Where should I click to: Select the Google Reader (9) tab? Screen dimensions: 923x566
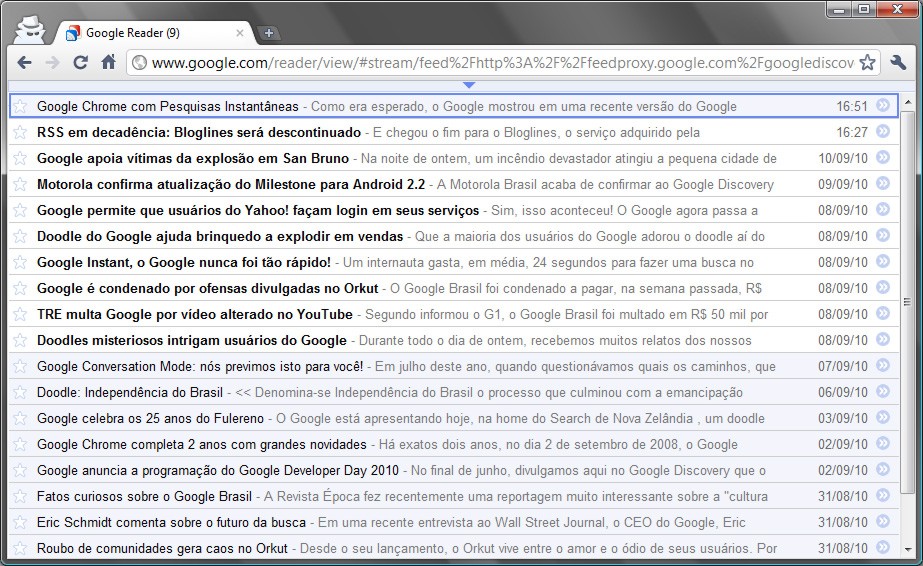coord(155,33)
